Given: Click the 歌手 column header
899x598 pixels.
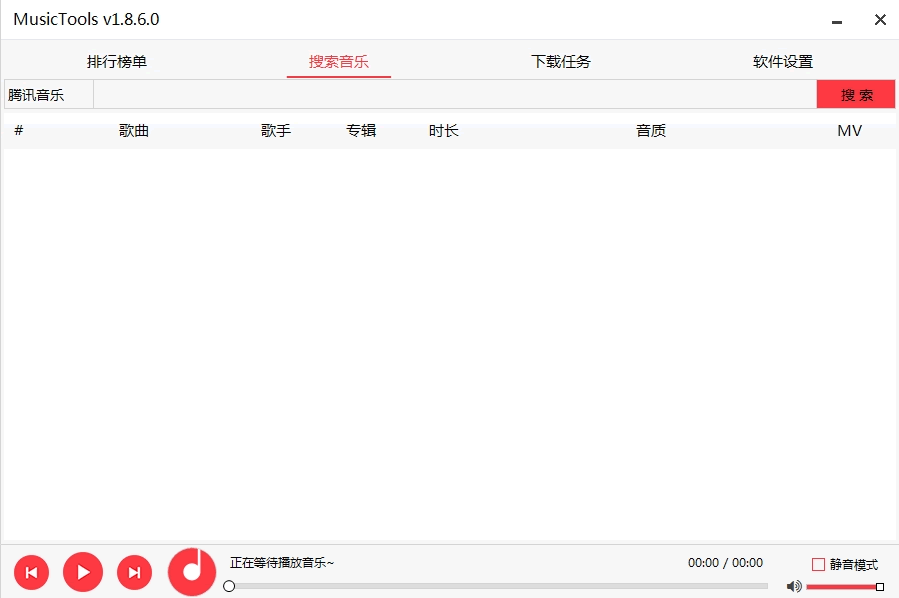Looking at the screenshot, I should [276, 131].
